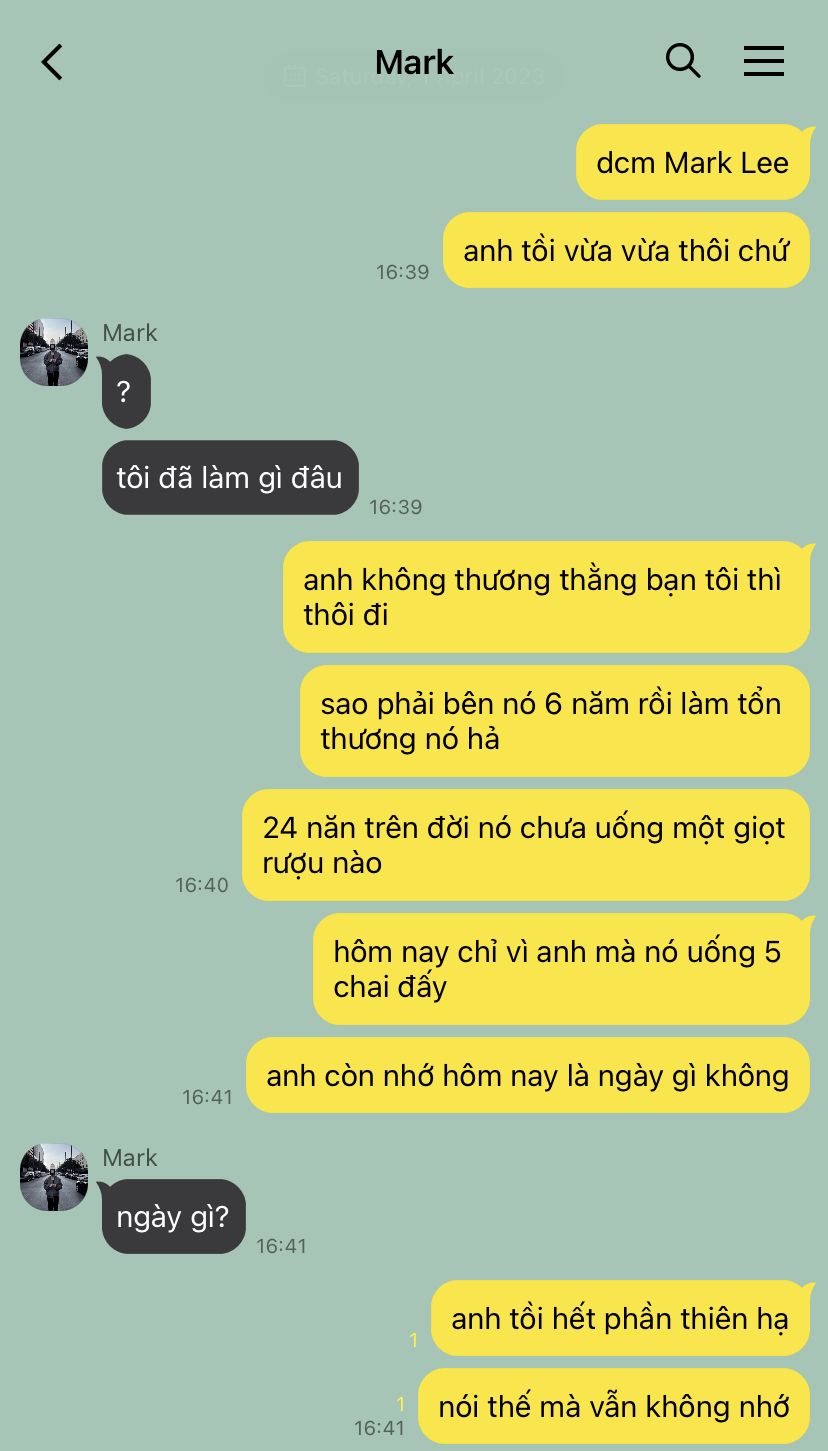Tap Mark's avatar beside 'ngày gì?' message
The width and height of the screenshot is (828, 1451).
[x=54, y=1177]
